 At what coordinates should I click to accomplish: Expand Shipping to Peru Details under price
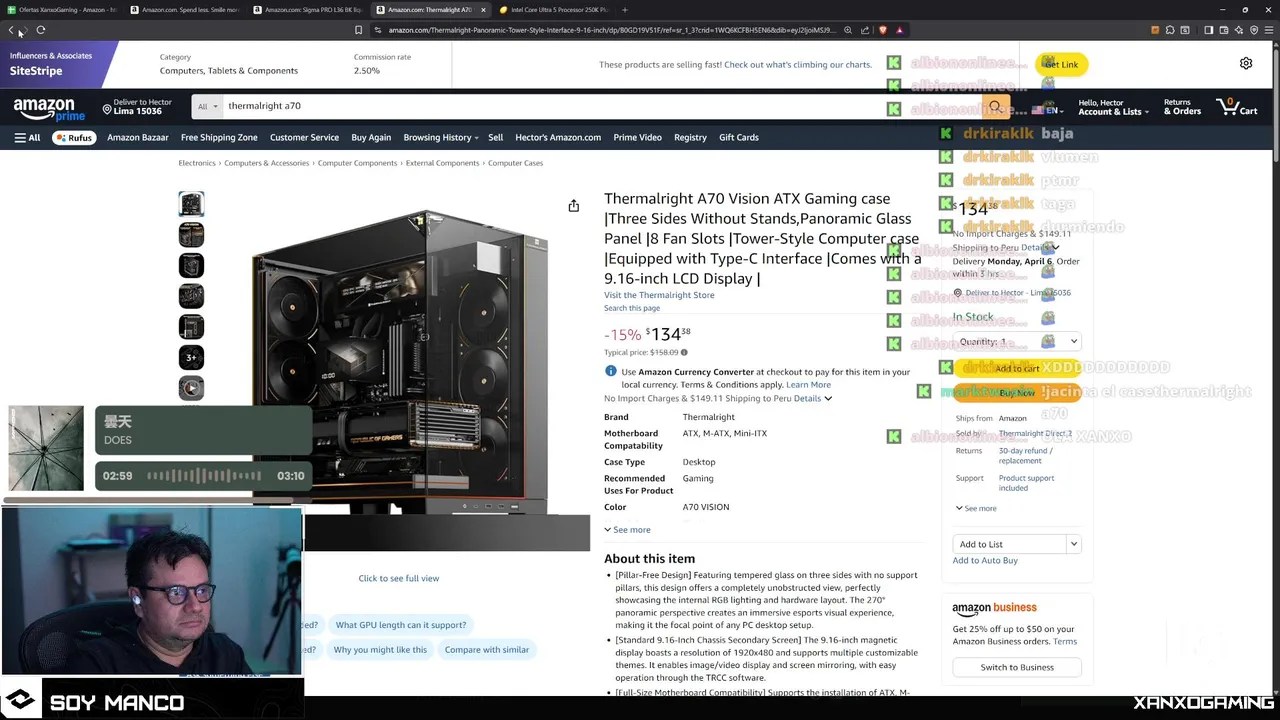point(813,398)
